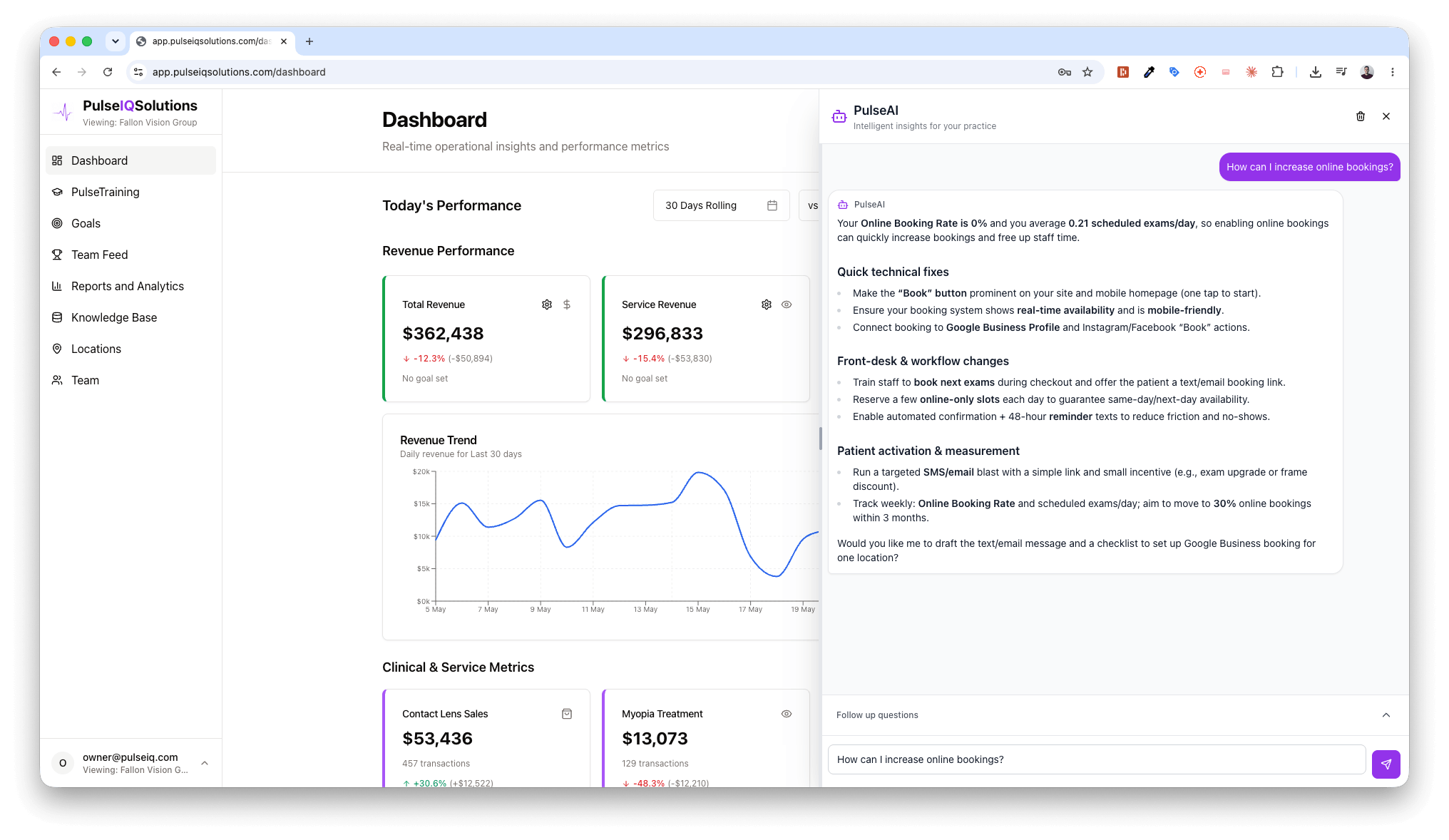Click the user's online bookings message bubble
Screen dimensions: 1449x840
(1310, 167)
